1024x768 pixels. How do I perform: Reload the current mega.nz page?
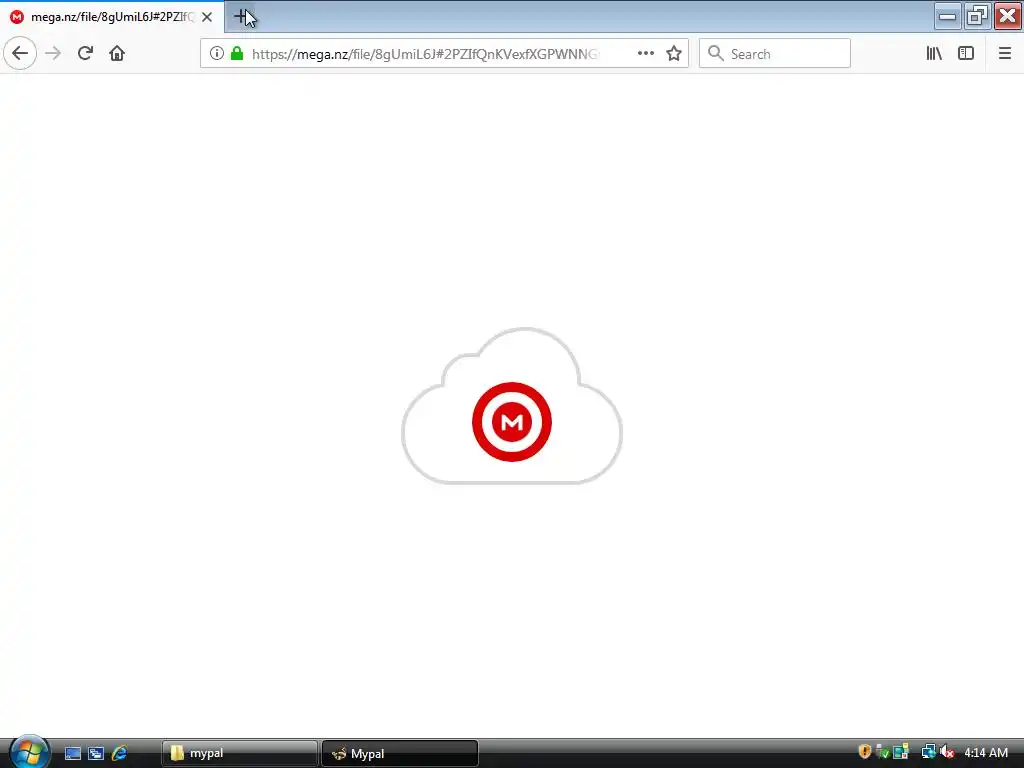(85, 54)
